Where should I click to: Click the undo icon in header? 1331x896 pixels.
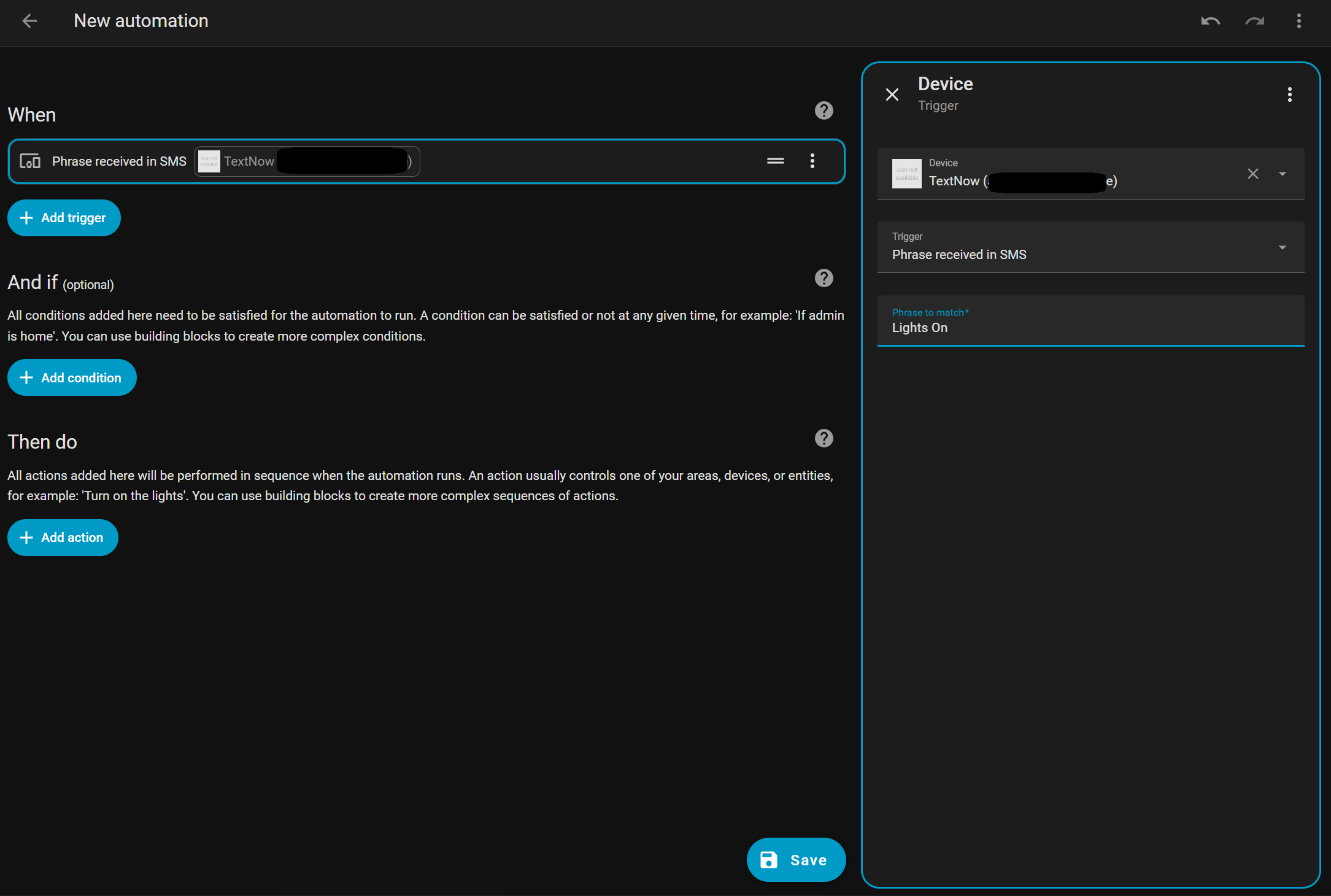coord(1210,21)
